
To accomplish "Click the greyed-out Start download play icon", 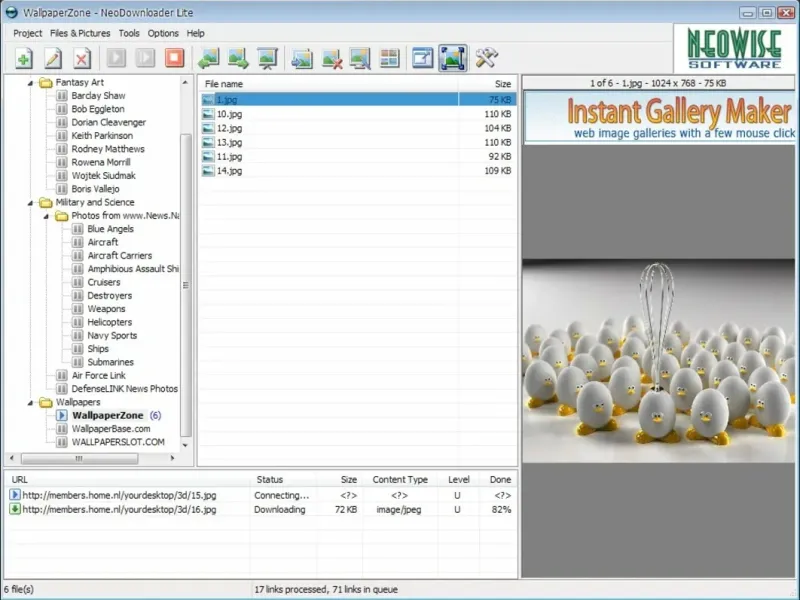I will point(116,58).
